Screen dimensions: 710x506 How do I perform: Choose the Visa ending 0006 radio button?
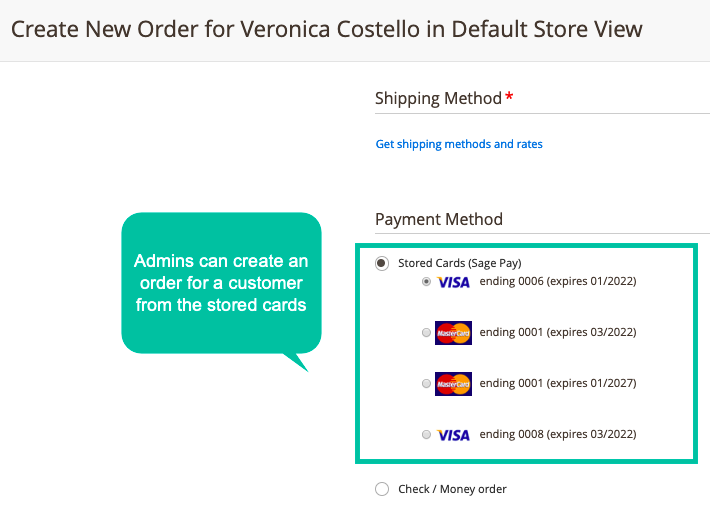[x=426, y=282]
